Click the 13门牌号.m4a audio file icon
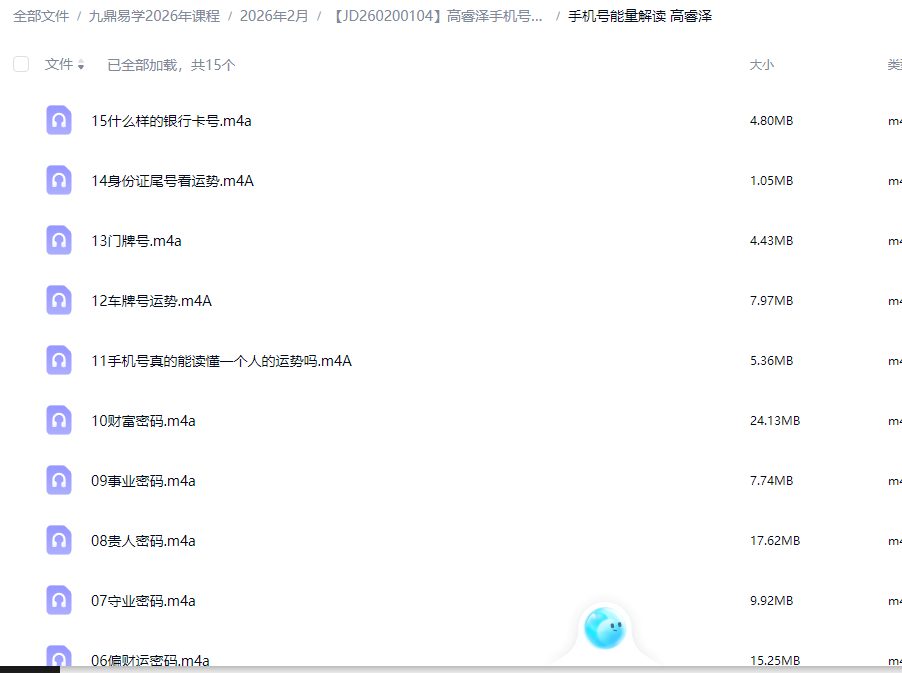Image resolution: width=902 pixels, height=673 pixels. tap(59, 240)
